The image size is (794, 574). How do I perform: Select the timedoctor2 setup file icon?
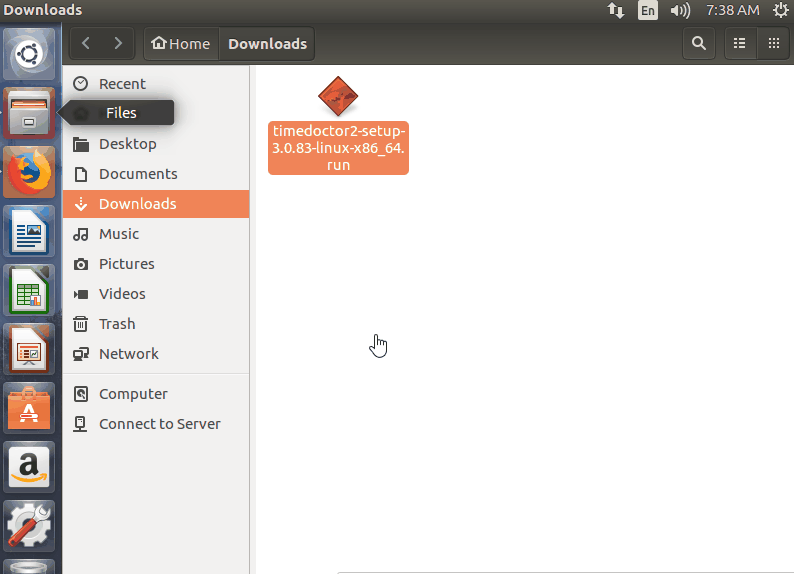(338, 96)
